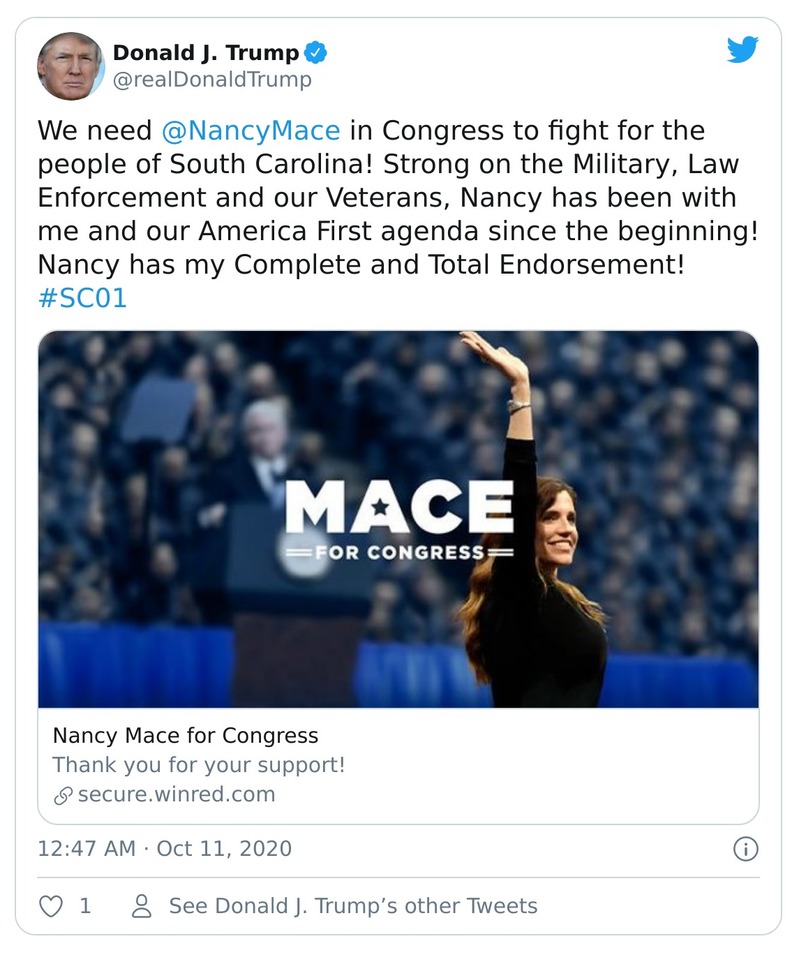Open Donald J. Trump's profile avatar
The image size is (799, 955).
click(x=70, y=65)
